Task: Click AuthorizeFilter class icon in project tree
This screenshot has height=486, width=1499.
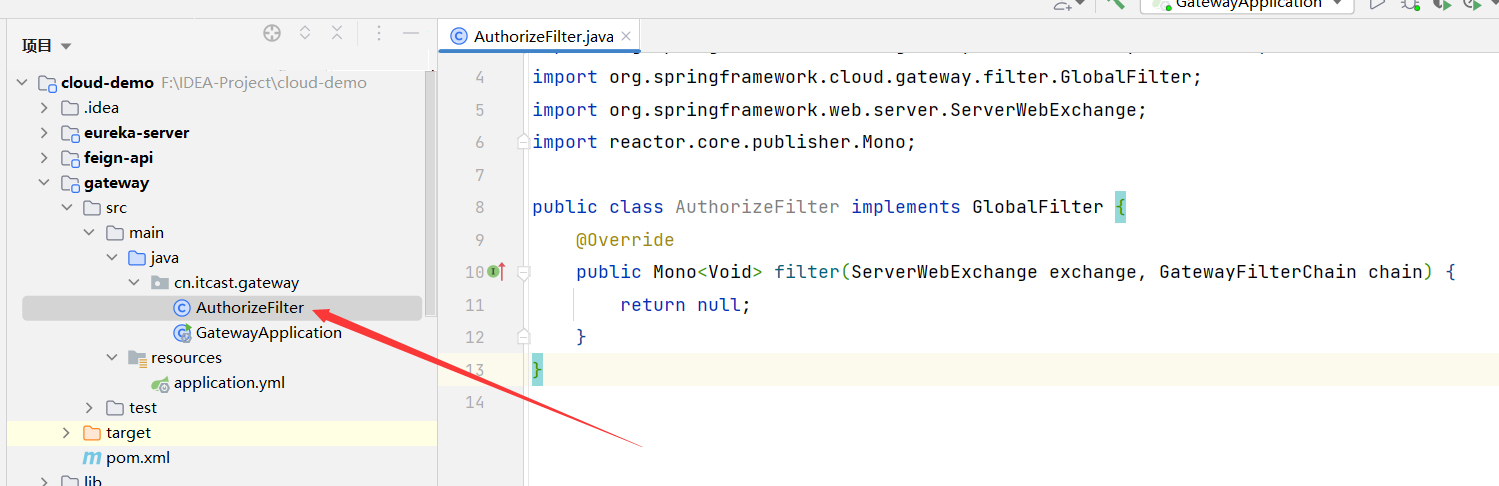Action: [181, 308]
